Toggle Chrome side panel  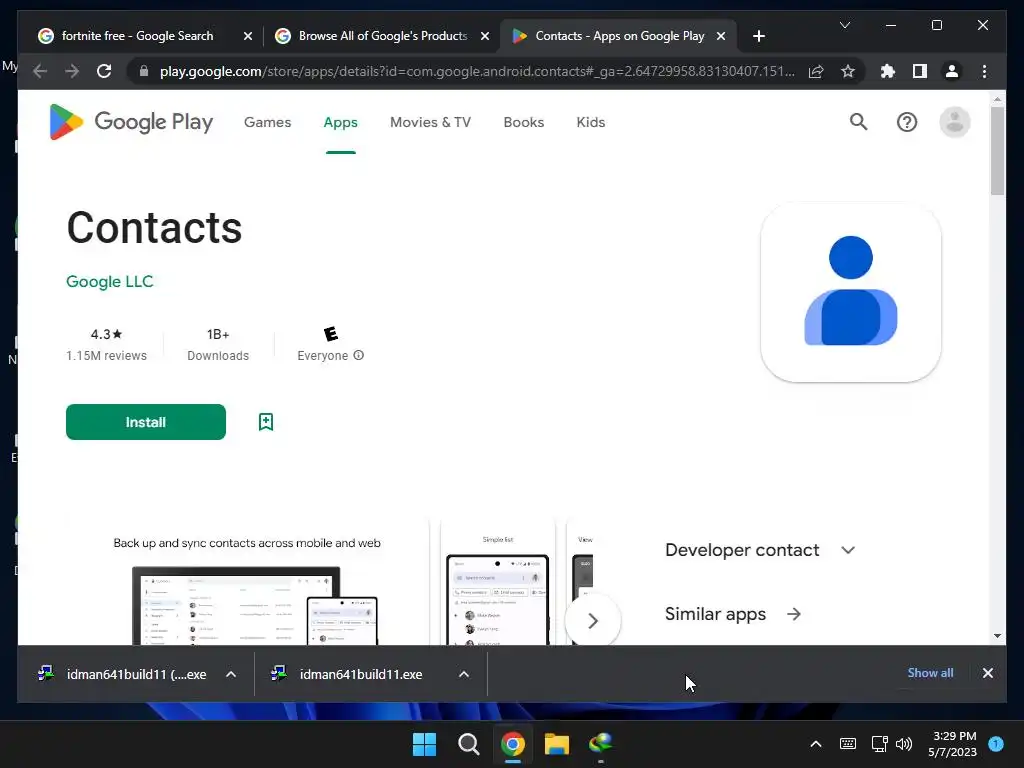pyautogui.click(x=920, y=71)
